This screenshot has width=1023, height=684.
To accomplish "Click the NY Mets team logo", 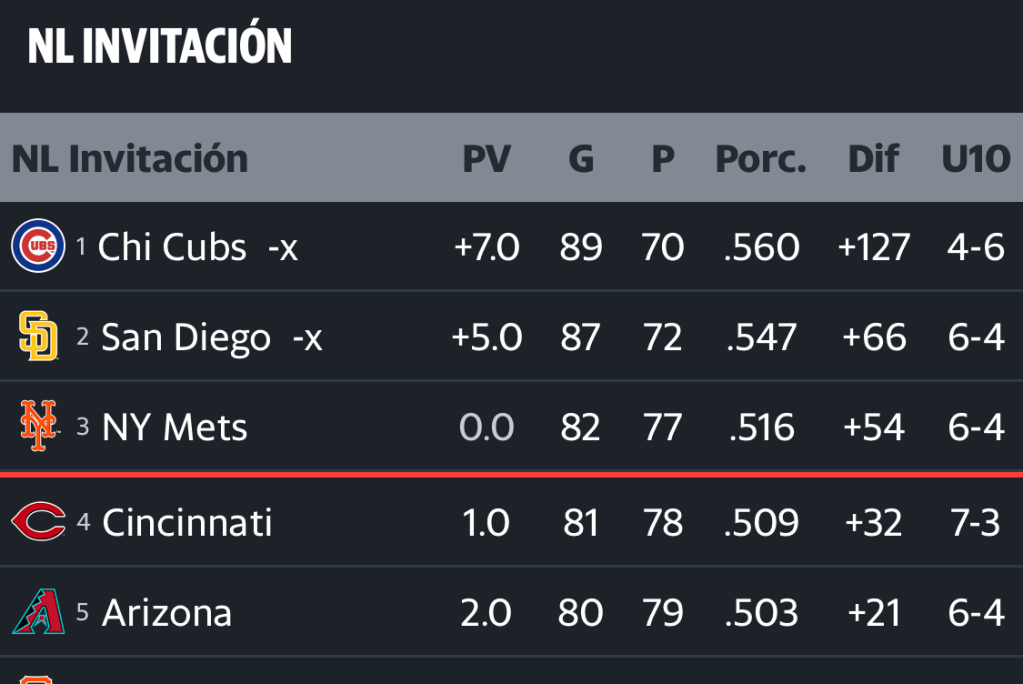I will point(38,427).
